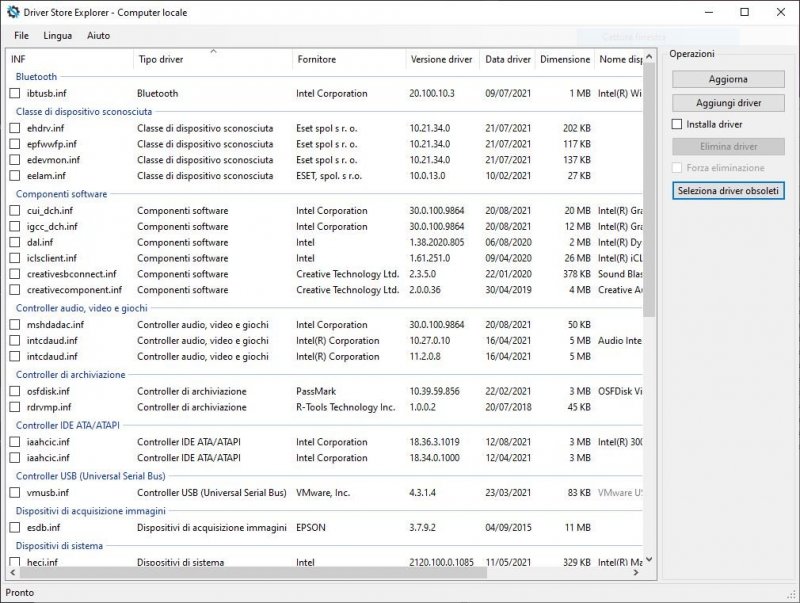The width and height of the screenshot is (800, 603).
Task: Collapse the Bluetooth group header
Action: point(36,77)
